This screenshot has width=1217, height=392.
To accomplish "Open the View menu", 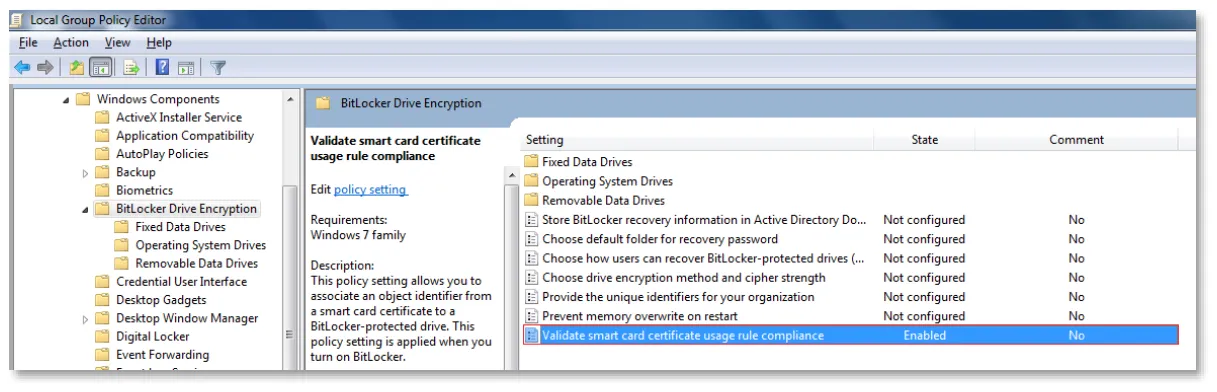I will pos(118,43).
